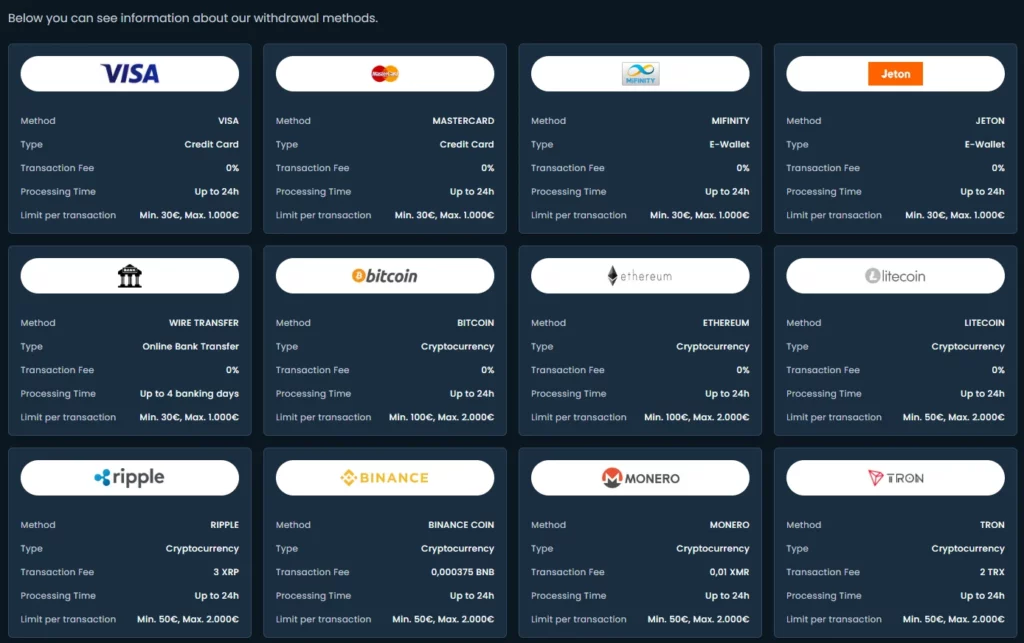Choose the Ethereum logo
This screenshot has height=643, width=1024.
click(x=640, y=276)
